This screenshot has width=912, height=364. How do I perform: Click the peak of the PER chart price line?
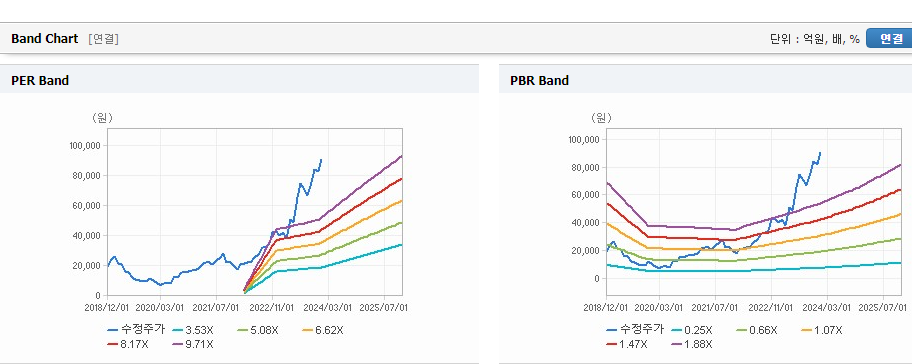pyautogui.click(x=321, y=159)
